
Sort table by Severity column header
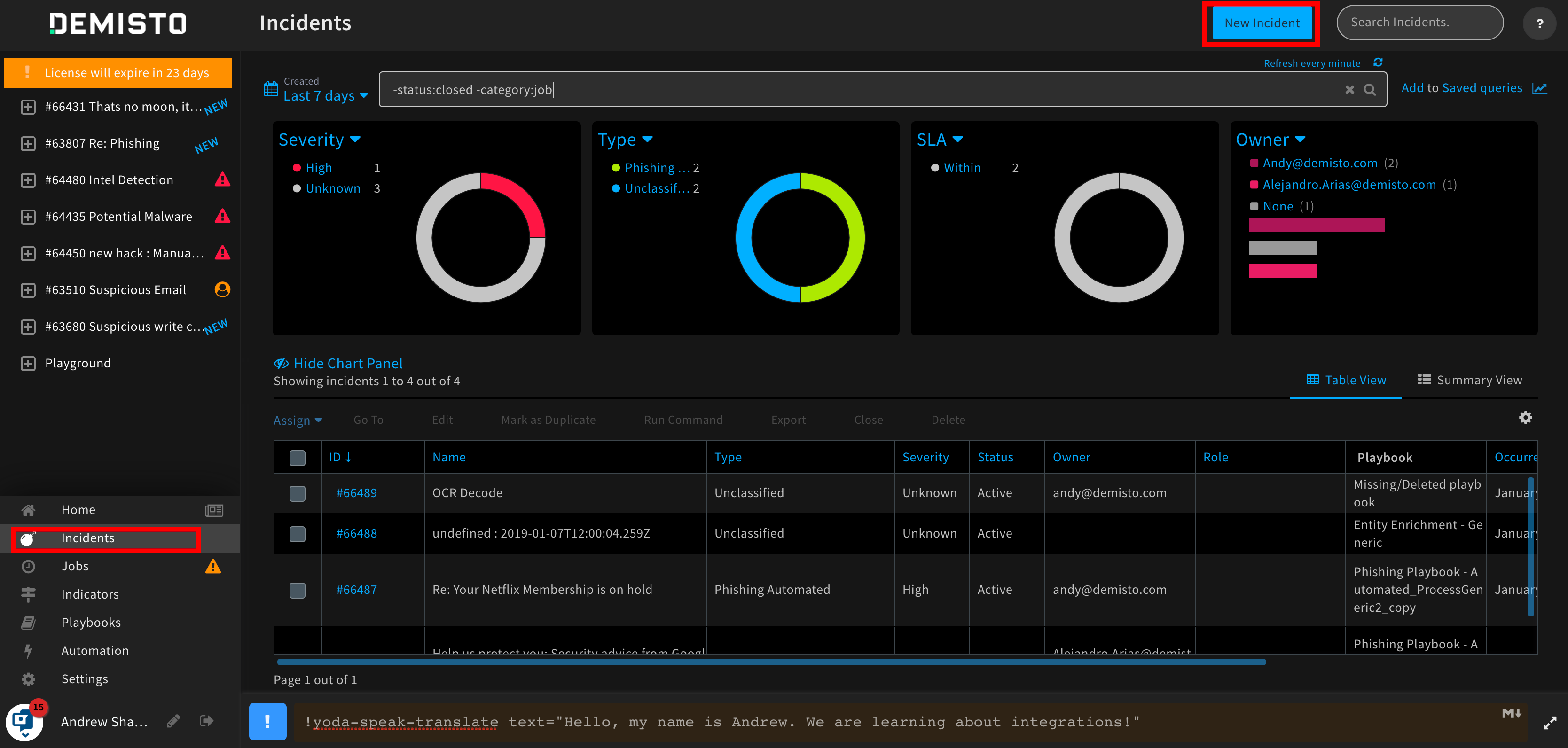point(925,457)
